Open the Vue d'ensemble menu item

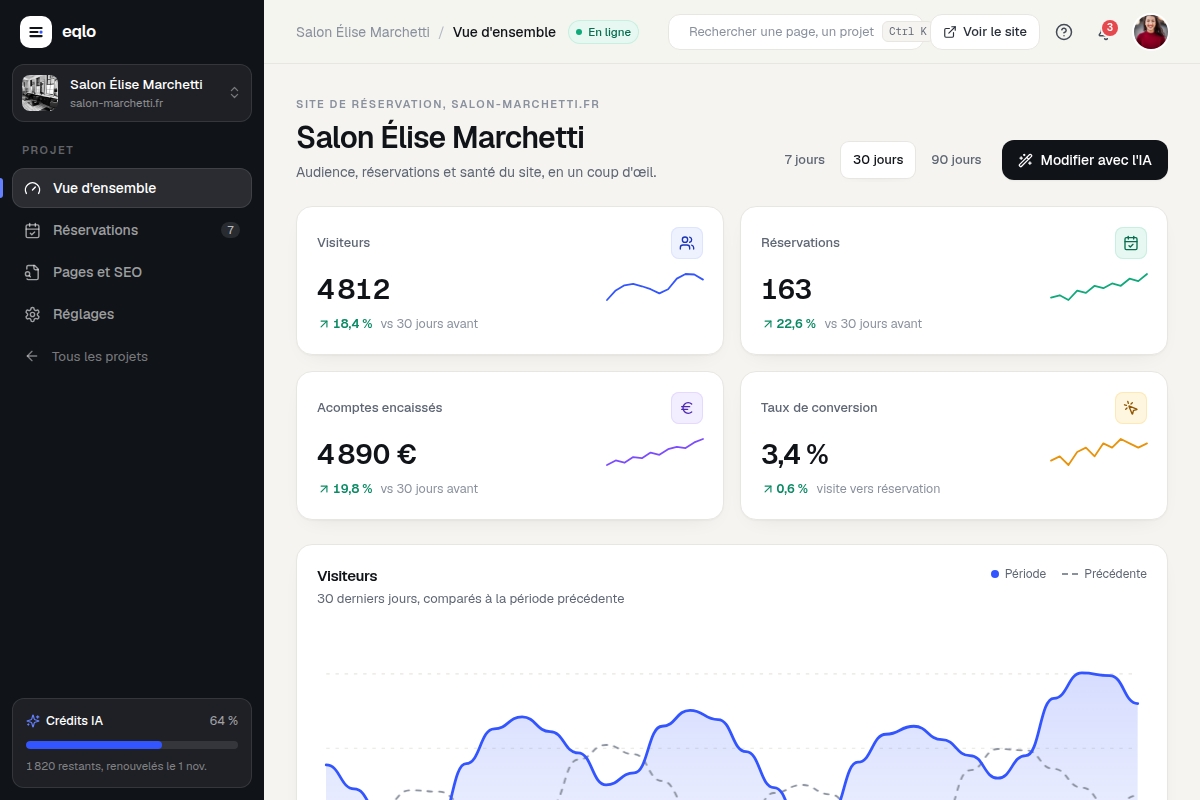(132, 188)
